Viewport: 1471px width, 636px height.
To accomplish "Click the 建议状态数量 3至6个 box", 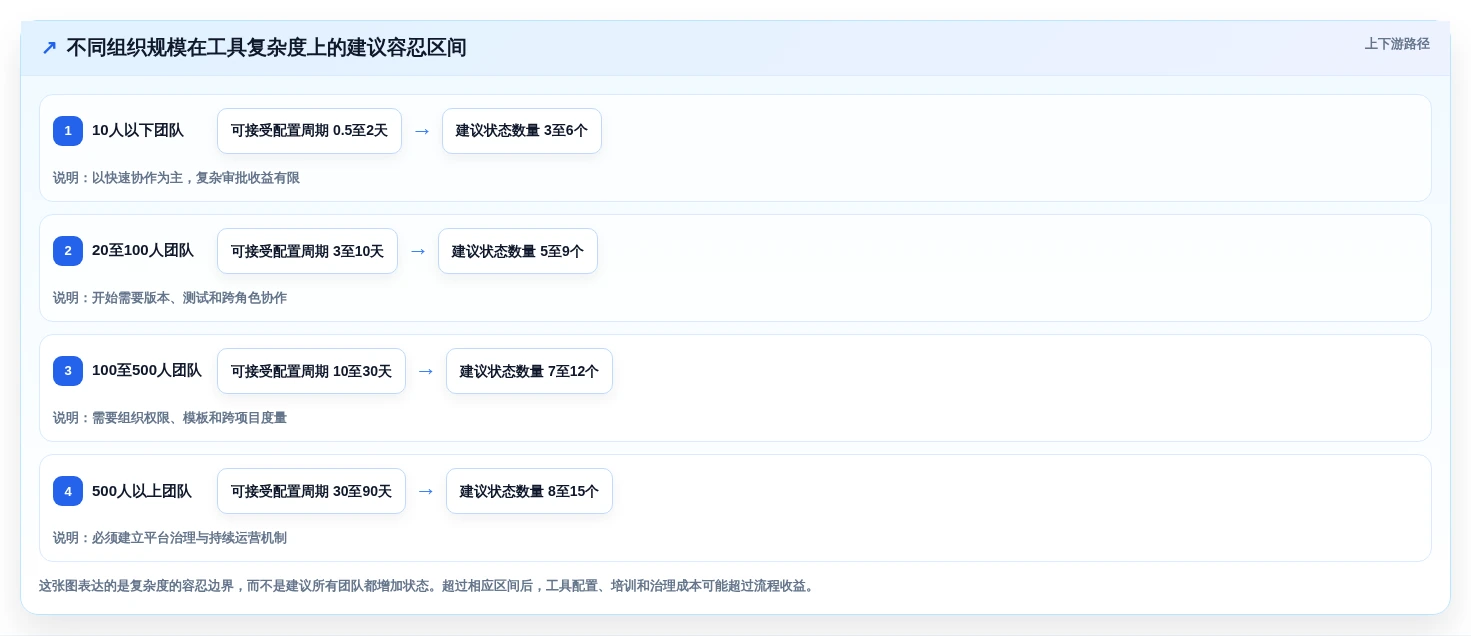I will click(522, 131).
